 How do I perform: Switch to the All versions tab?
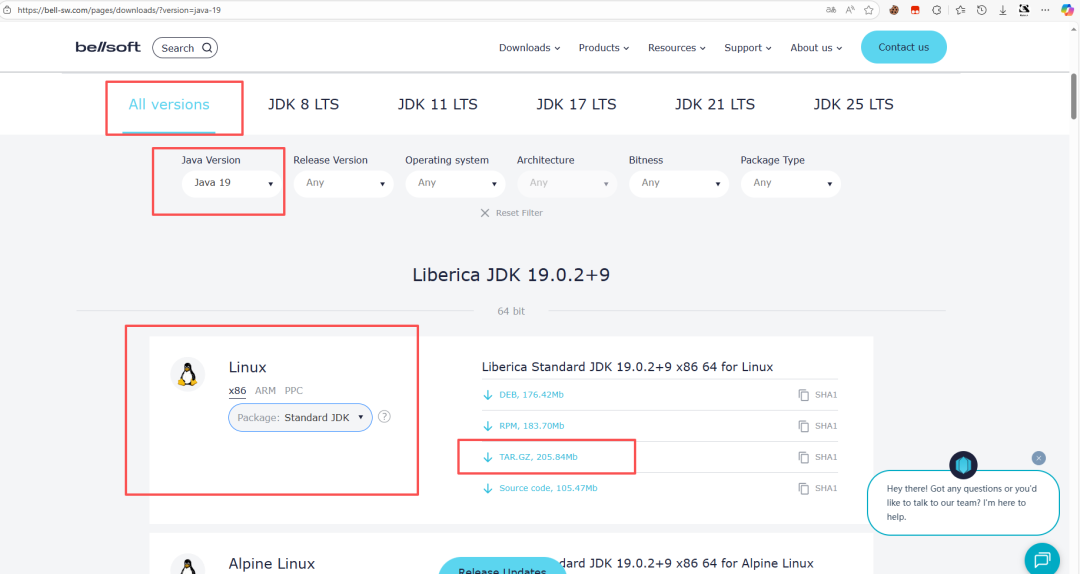click(169, 105)
